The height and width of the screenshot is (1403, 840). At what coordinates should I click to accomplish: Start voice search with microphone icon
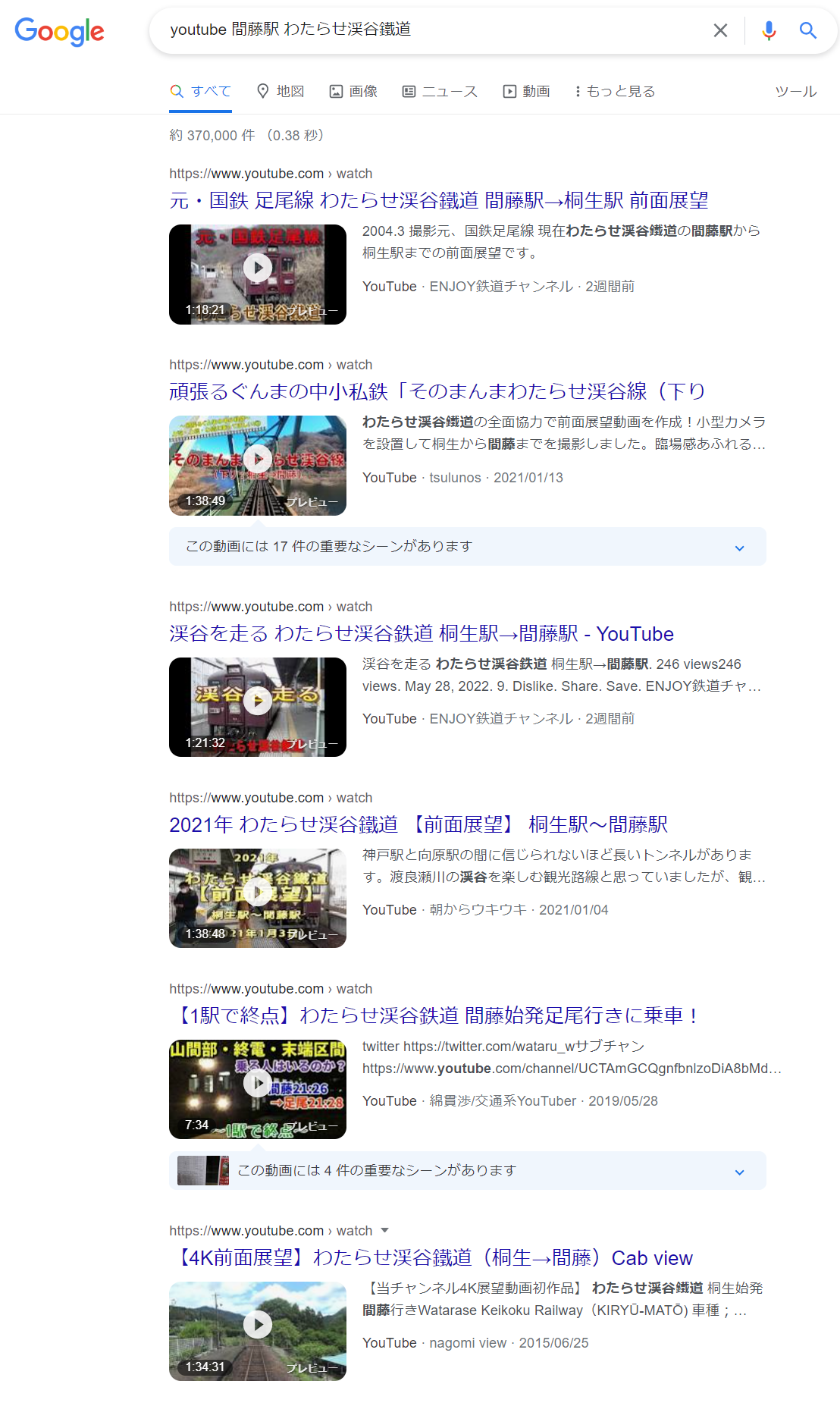pos(769,30)
